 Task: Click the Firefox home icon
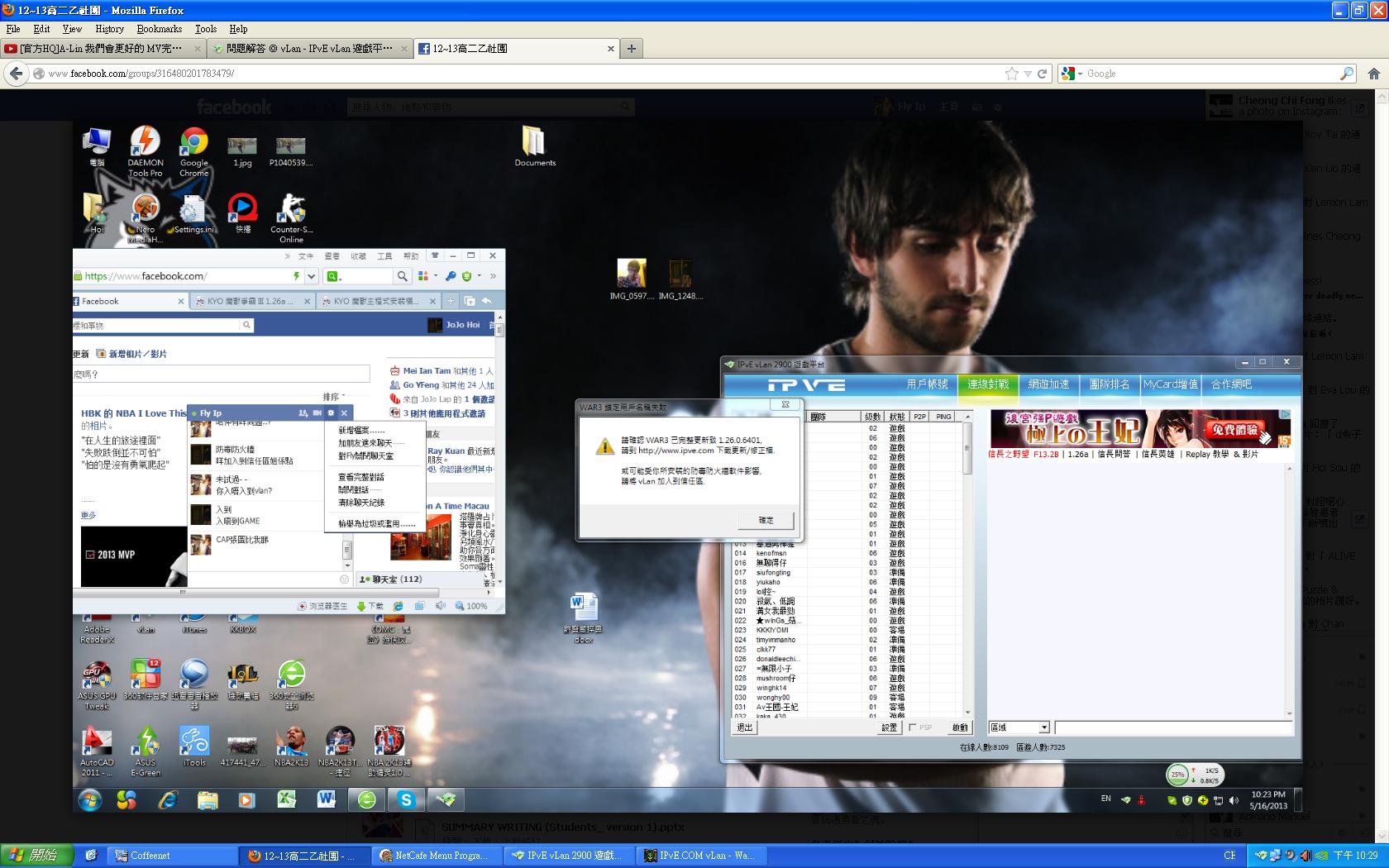click(x=1373, y=74)
